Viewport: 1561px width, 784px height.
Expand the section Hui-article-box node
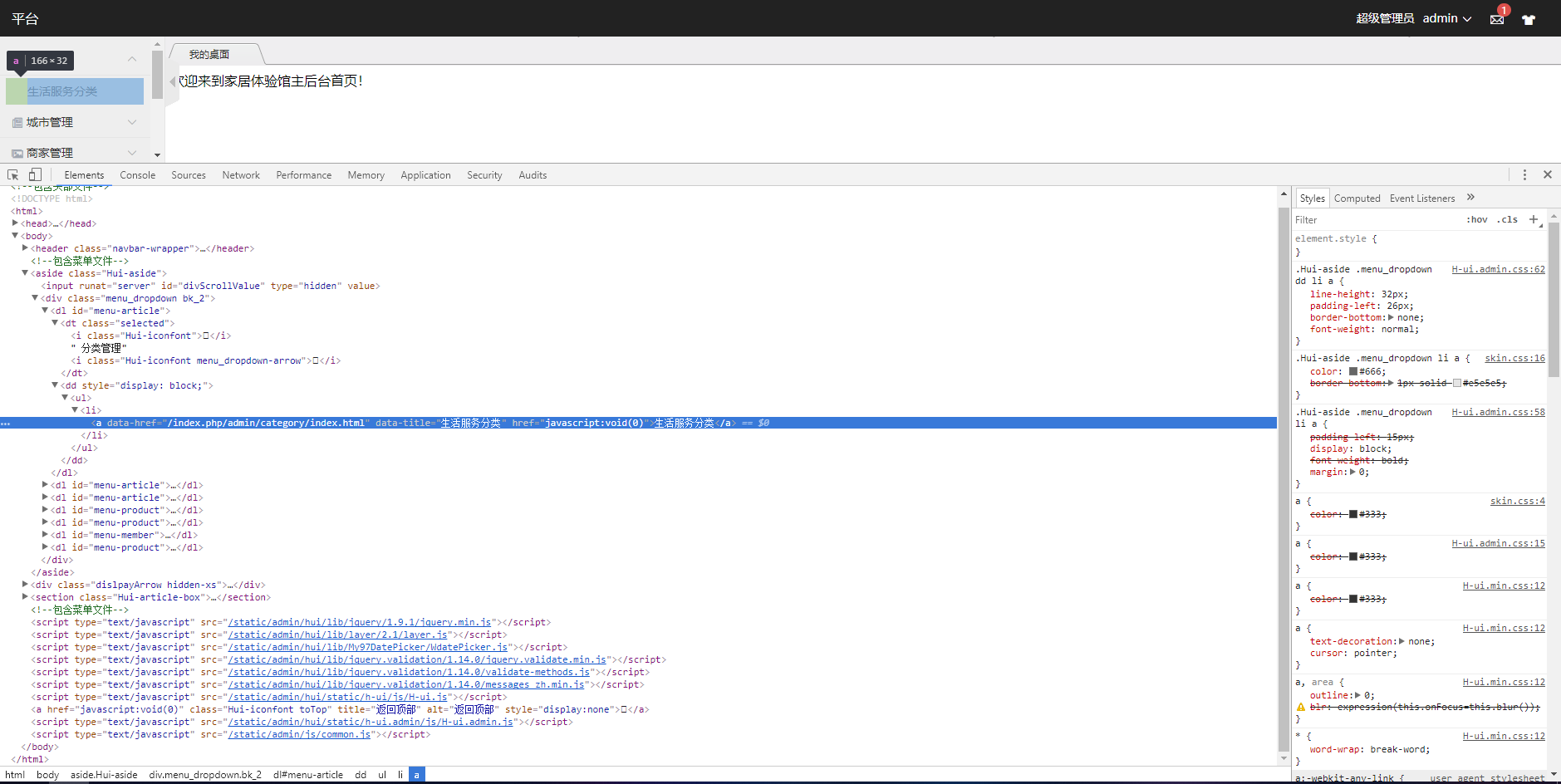[25, 596]
